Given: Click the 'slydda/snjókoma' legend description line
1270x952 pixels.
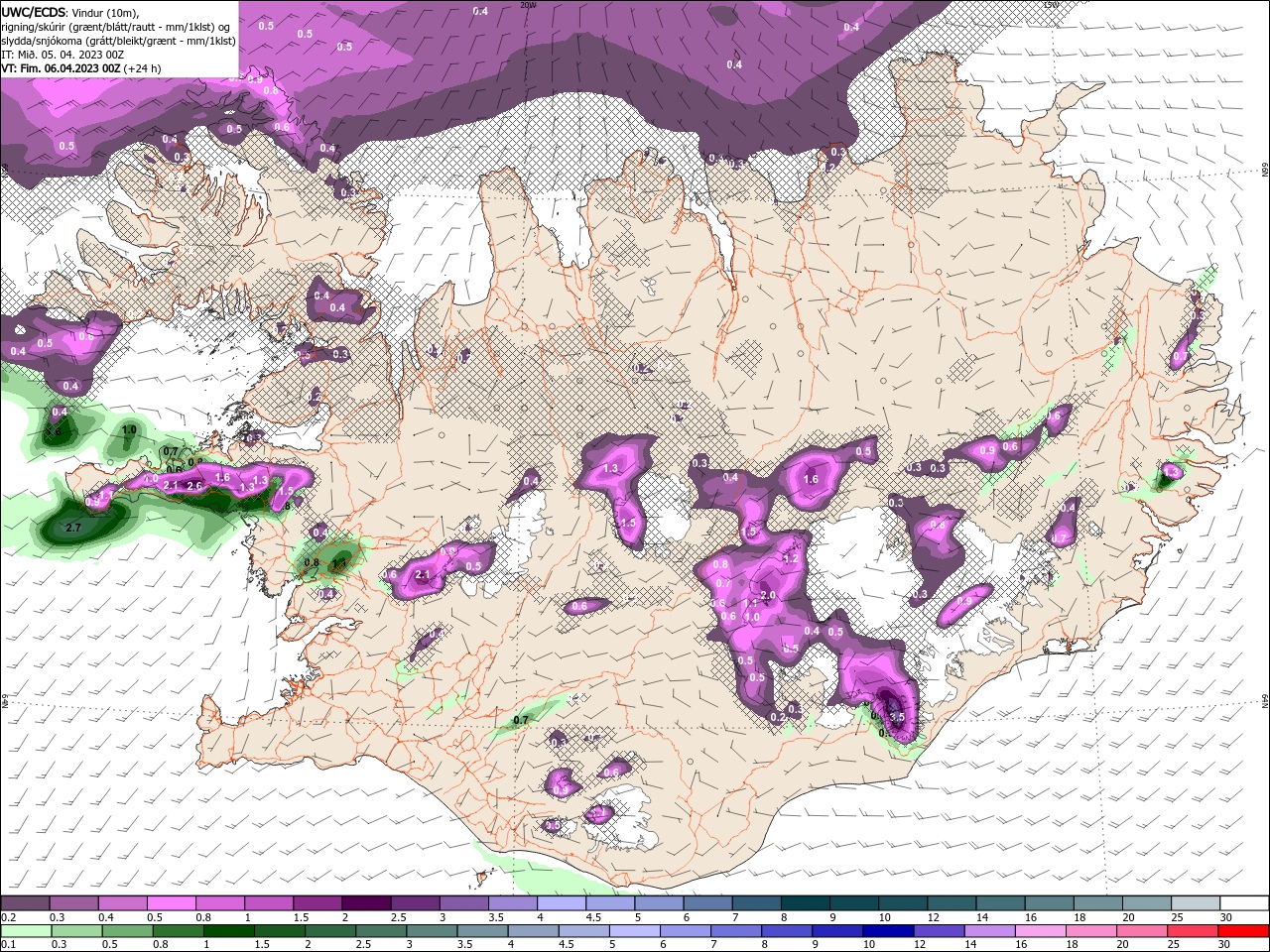Looking at the screenshot, I should 118,40.
